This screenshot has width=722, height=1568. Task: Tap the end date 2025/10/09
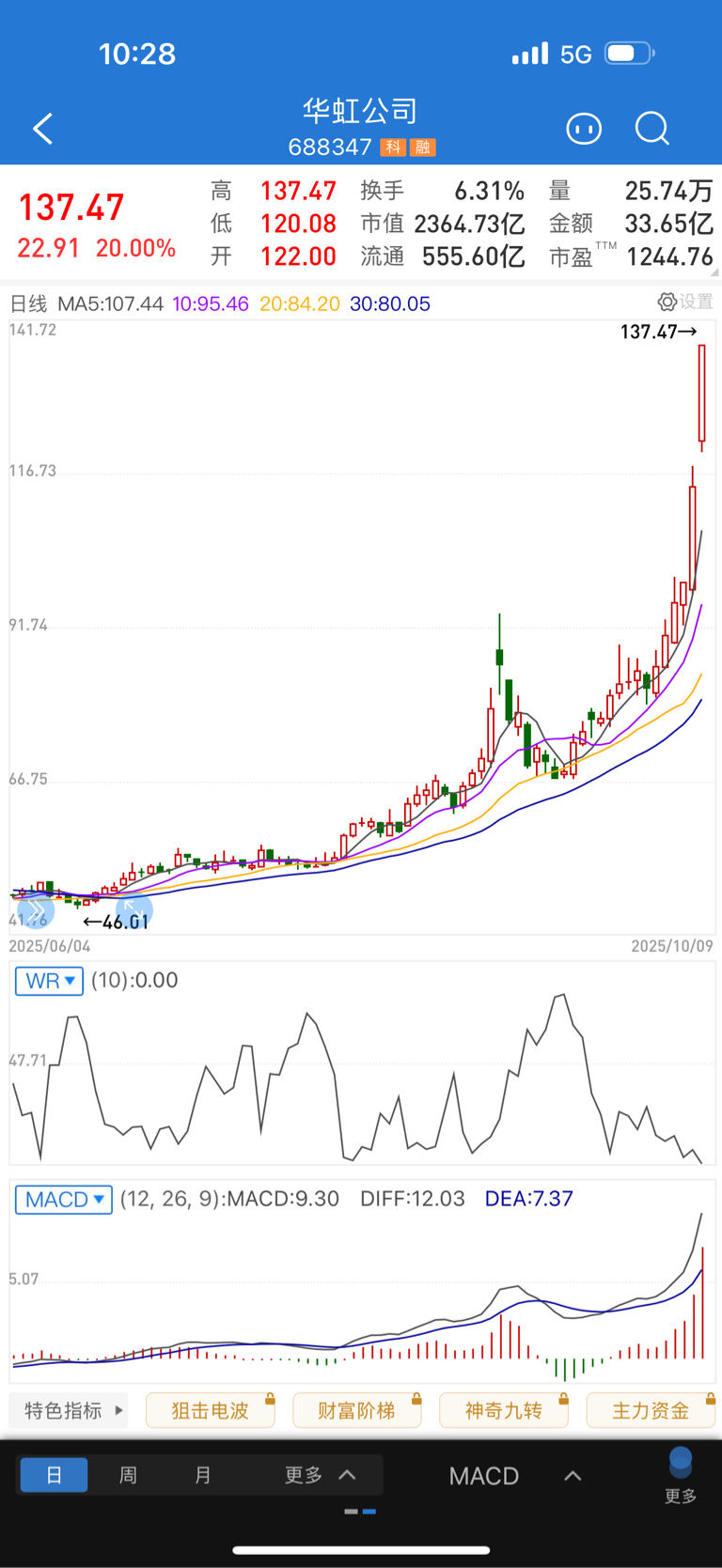coord(672,946)
